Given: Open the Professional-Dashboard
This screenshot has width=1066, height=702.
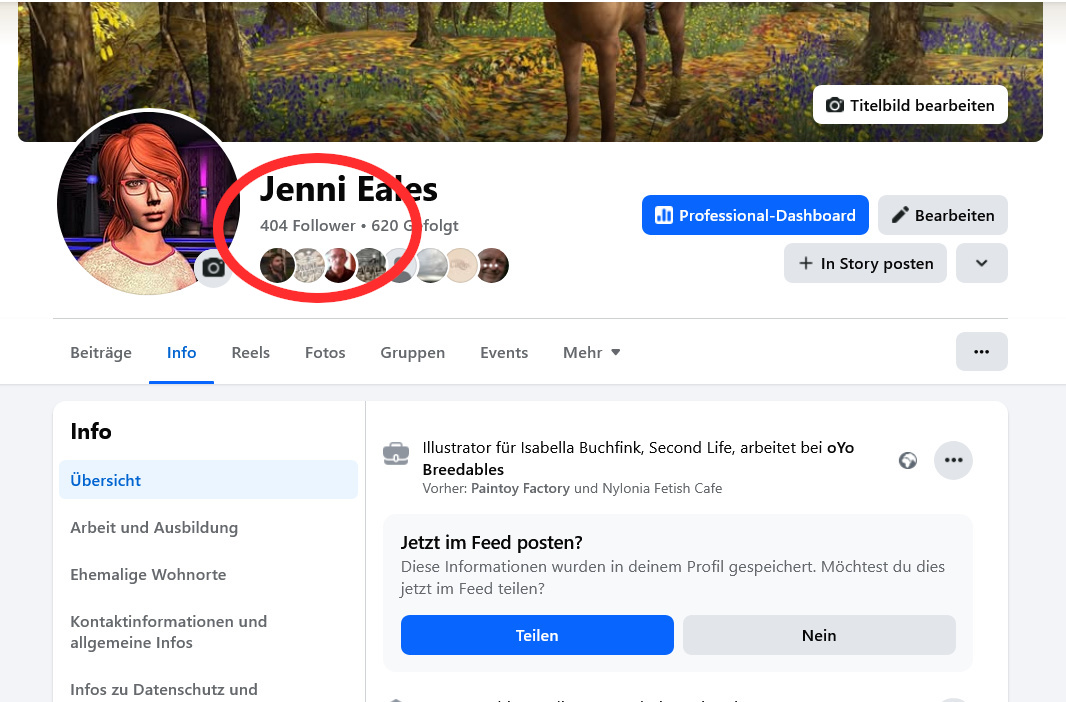Looking at the screenshot, I should coord(755,215).
